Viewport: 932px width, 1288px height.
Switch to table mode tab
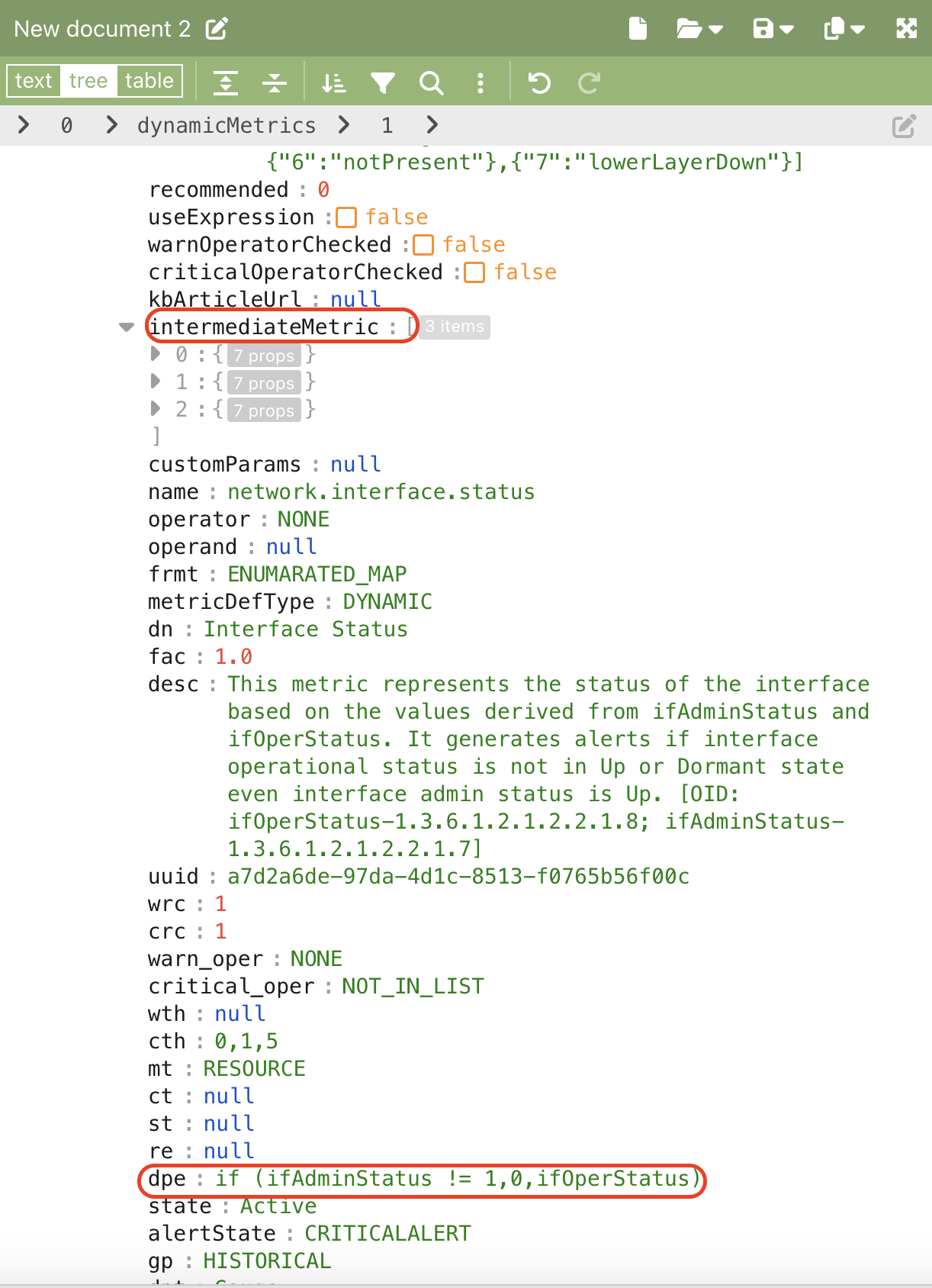point(149,81)
